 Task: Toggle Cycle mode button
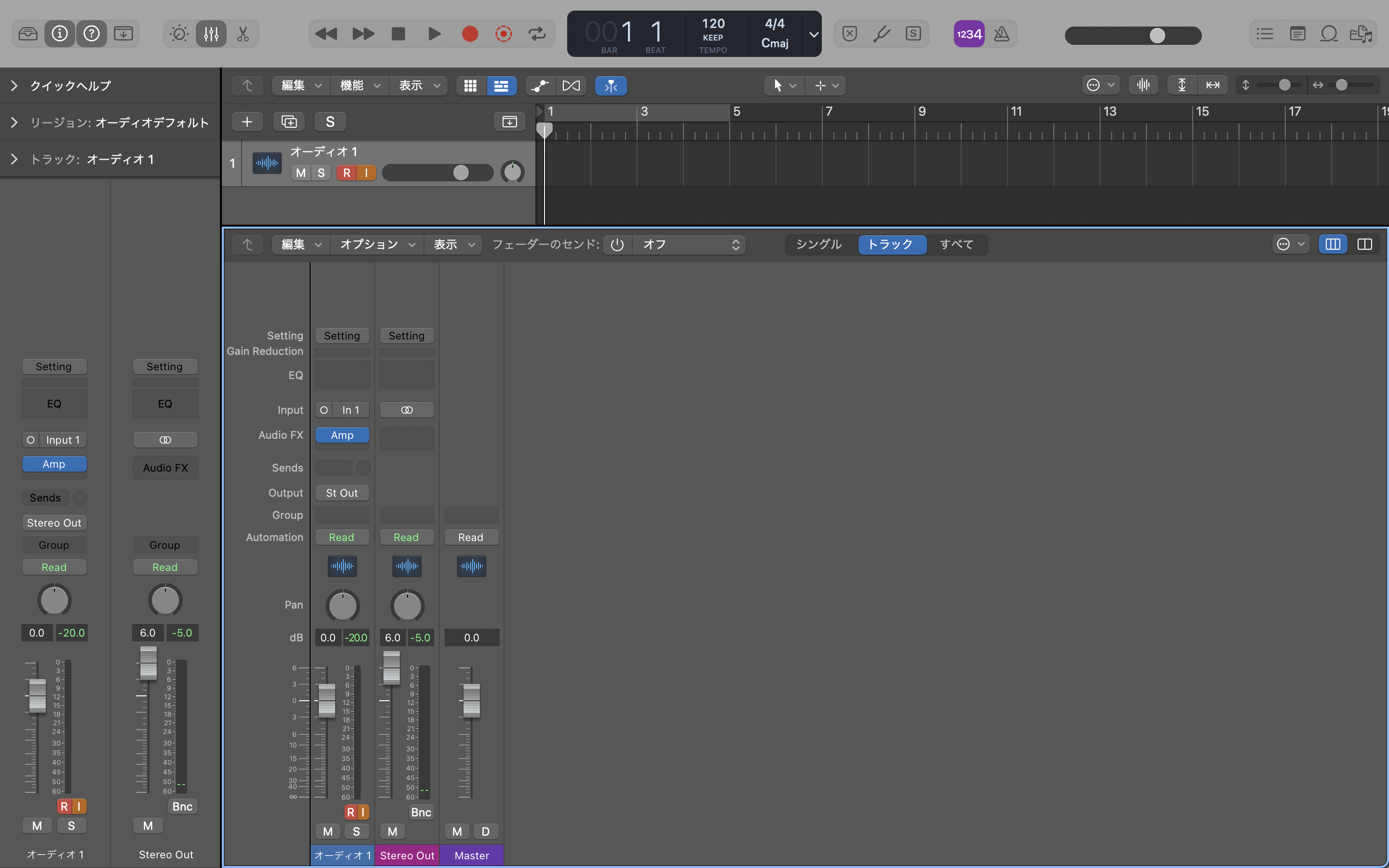pos(537,34)
